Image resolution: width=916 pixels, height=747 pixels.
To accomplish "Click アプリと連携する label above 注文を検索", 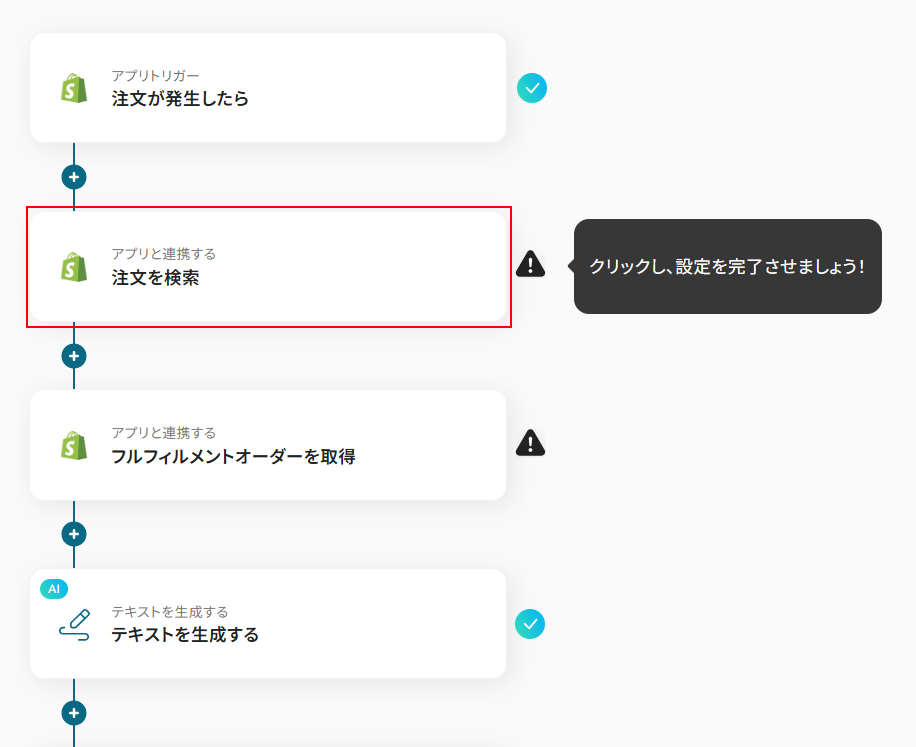I will pyautogui.click(x=164, y=254).
